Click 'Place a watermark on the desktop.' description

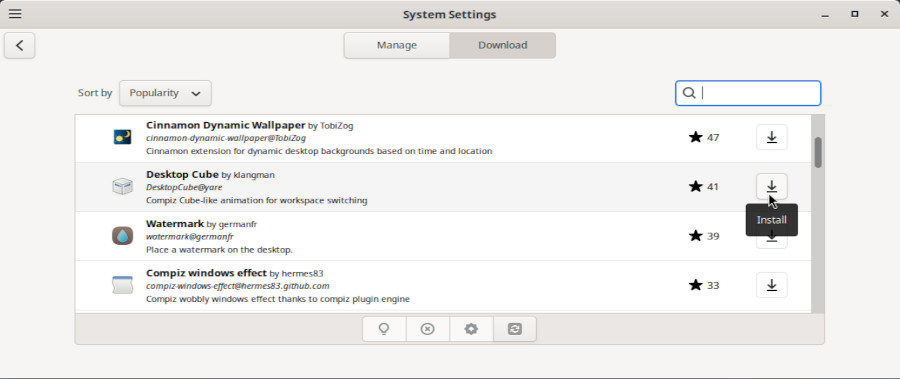click(x=220, y=250)
